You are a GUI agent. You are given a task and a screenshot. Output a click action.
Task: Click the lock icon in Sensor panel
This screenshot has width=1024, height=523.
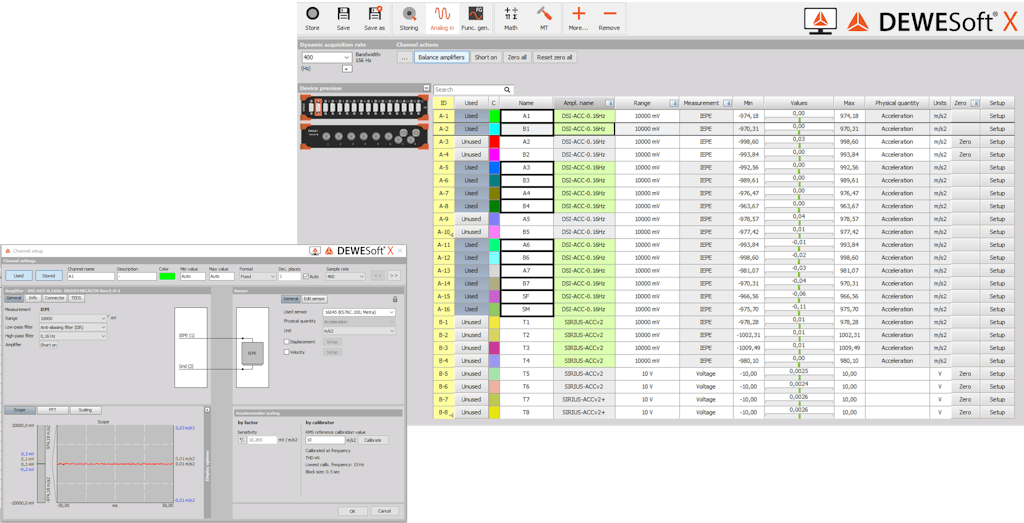point(395,298)
